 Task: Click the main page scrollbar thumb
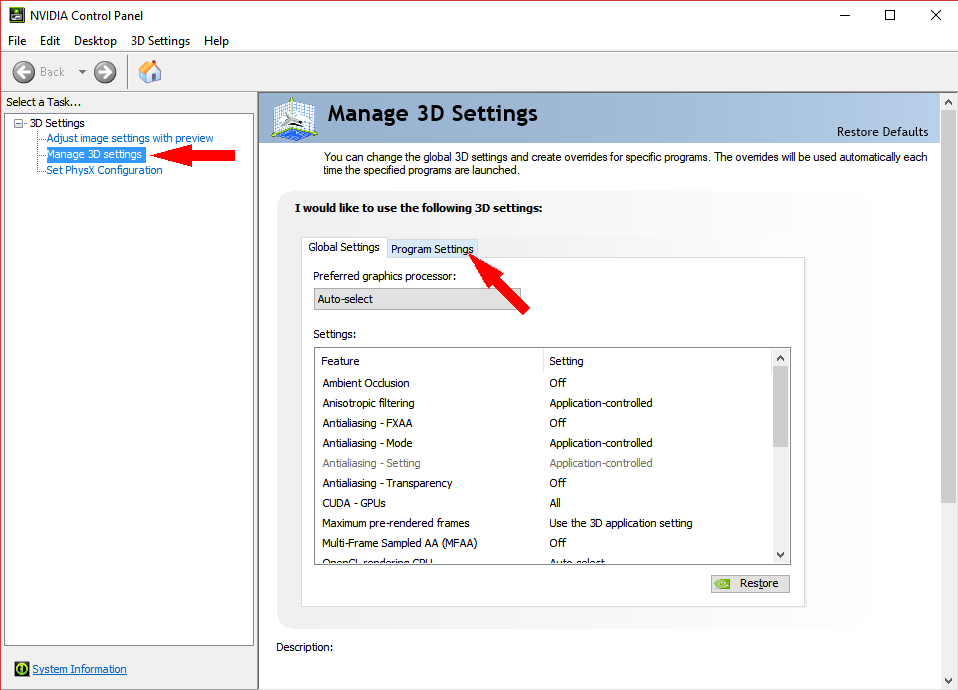948,307
